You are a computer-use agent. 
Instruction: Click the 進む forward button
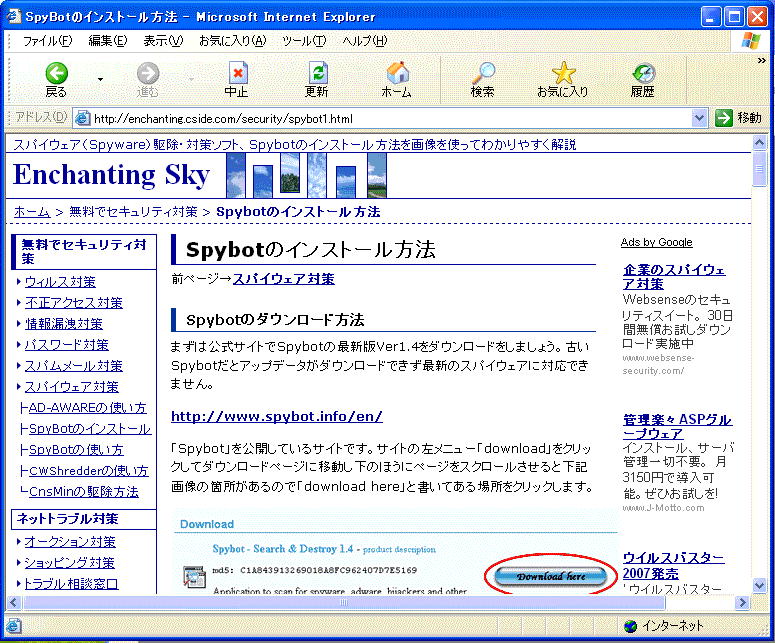click(147, 80)
